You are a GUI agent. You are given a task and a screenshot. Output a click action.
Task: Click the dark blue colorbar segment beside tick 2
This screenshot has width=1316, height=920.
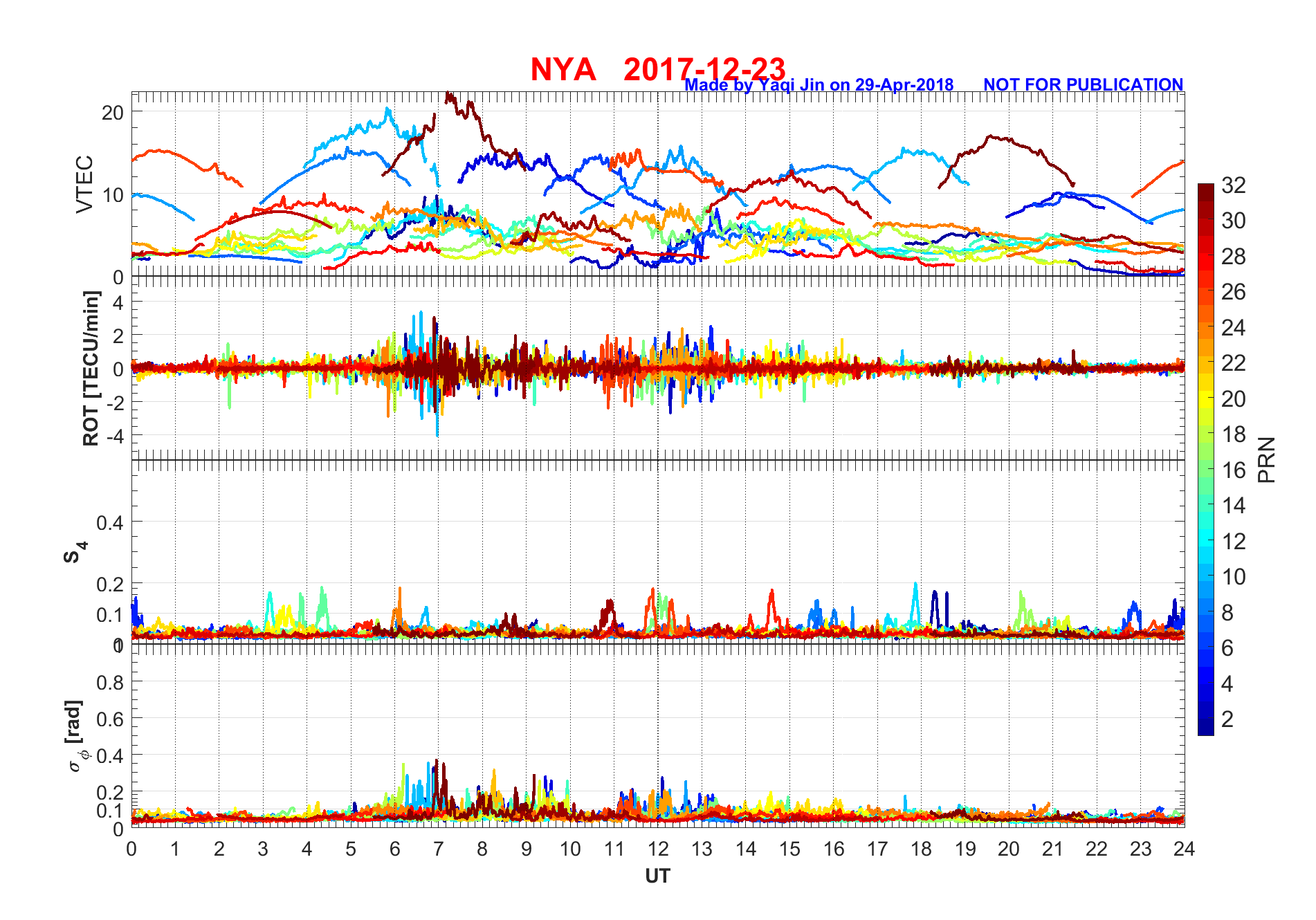click(1206, 726)
